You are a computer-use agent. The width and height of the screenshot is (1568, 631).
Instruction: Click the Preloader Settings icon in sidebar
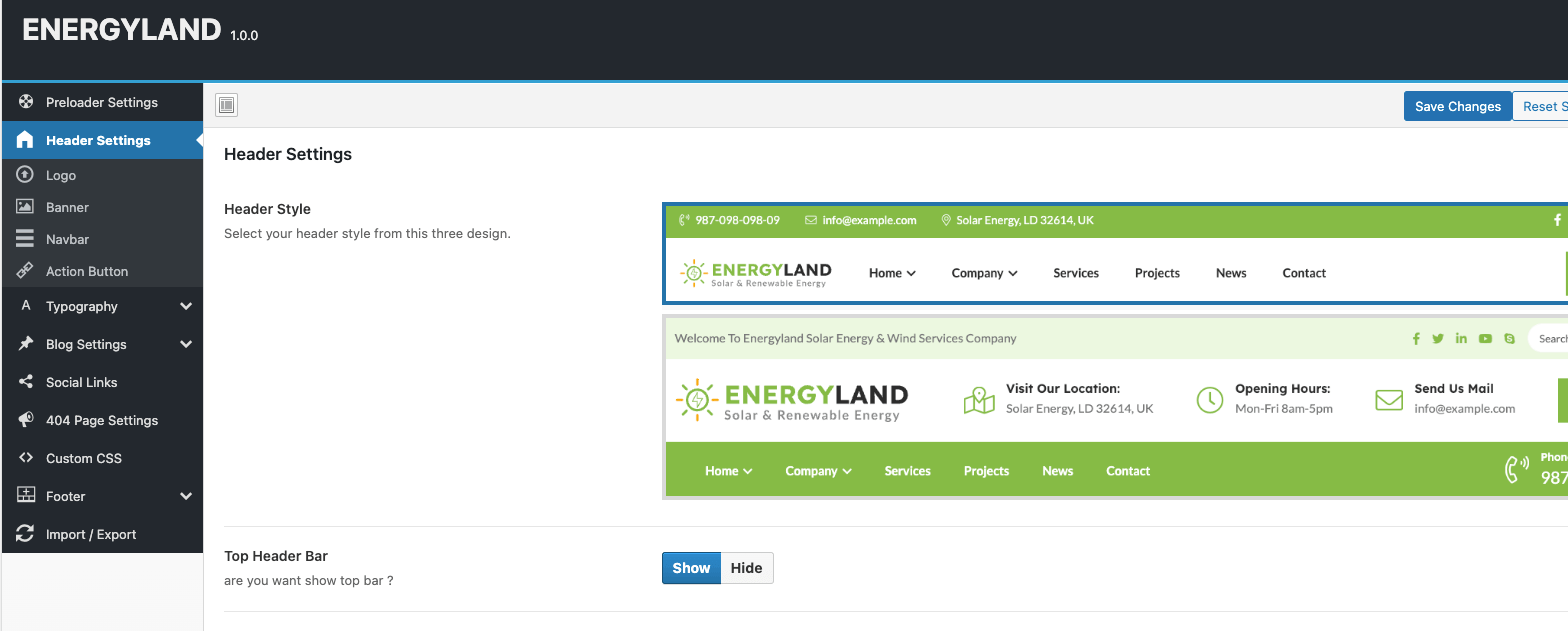pos(26,102)
